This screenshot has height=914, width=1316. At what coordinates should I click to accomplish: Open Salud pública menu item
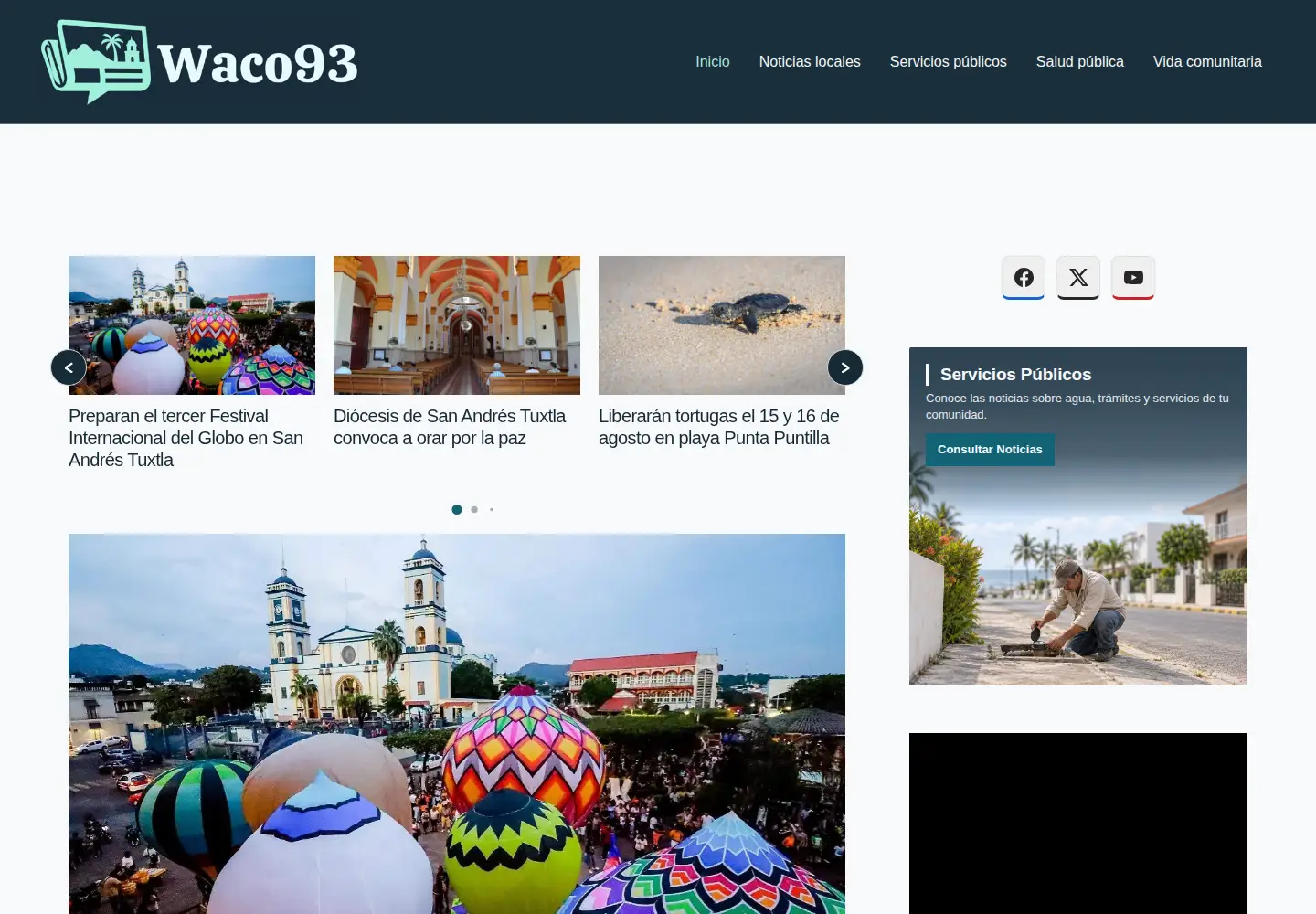[x=1080, y=61]
